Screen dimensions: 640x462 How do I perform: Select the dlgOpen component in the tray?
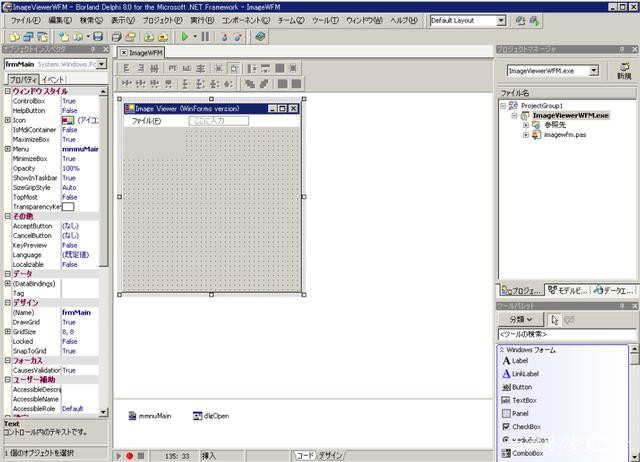pos(211,416)
